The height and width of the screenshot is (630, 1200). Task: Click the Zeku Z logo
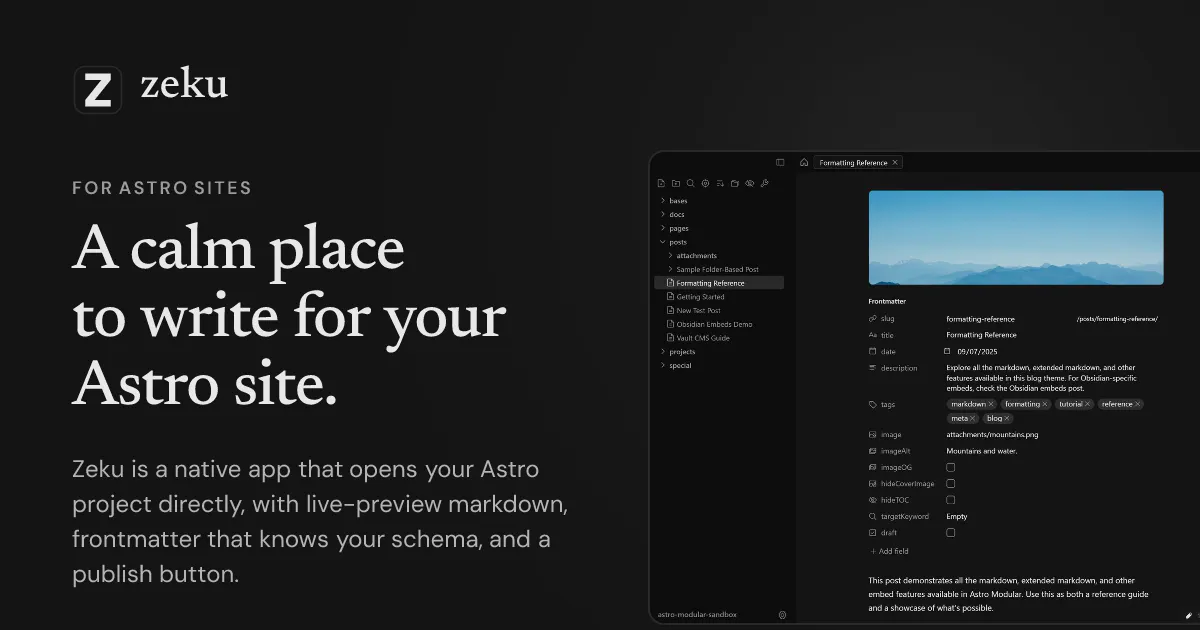(98, 90)
